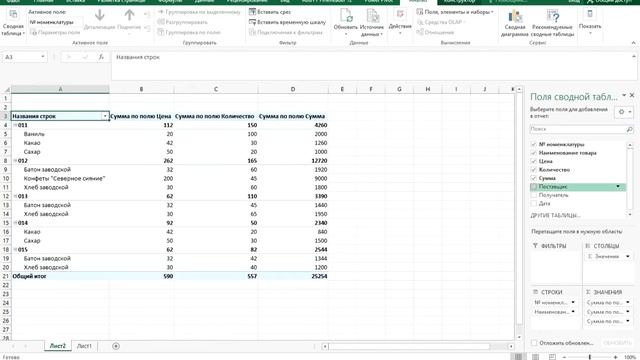Select the Общий итог cell
Screen dimensions: 640x360
[60, 276]
